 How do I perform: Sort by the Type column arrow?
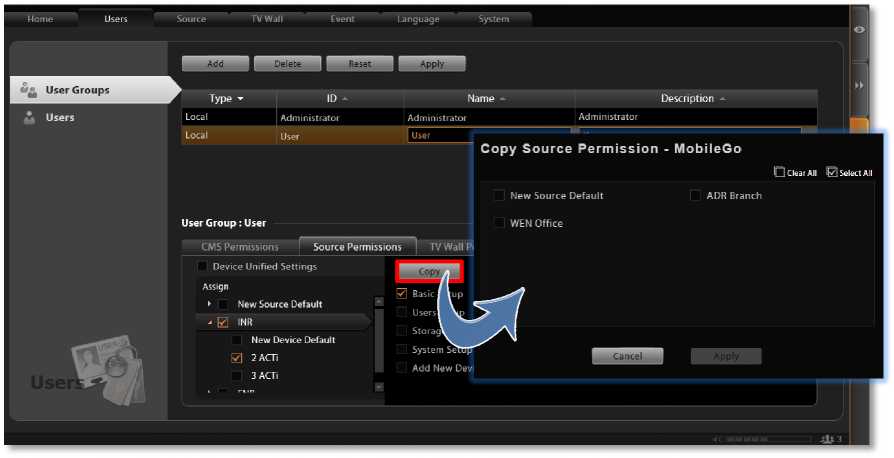pos(240,99)
